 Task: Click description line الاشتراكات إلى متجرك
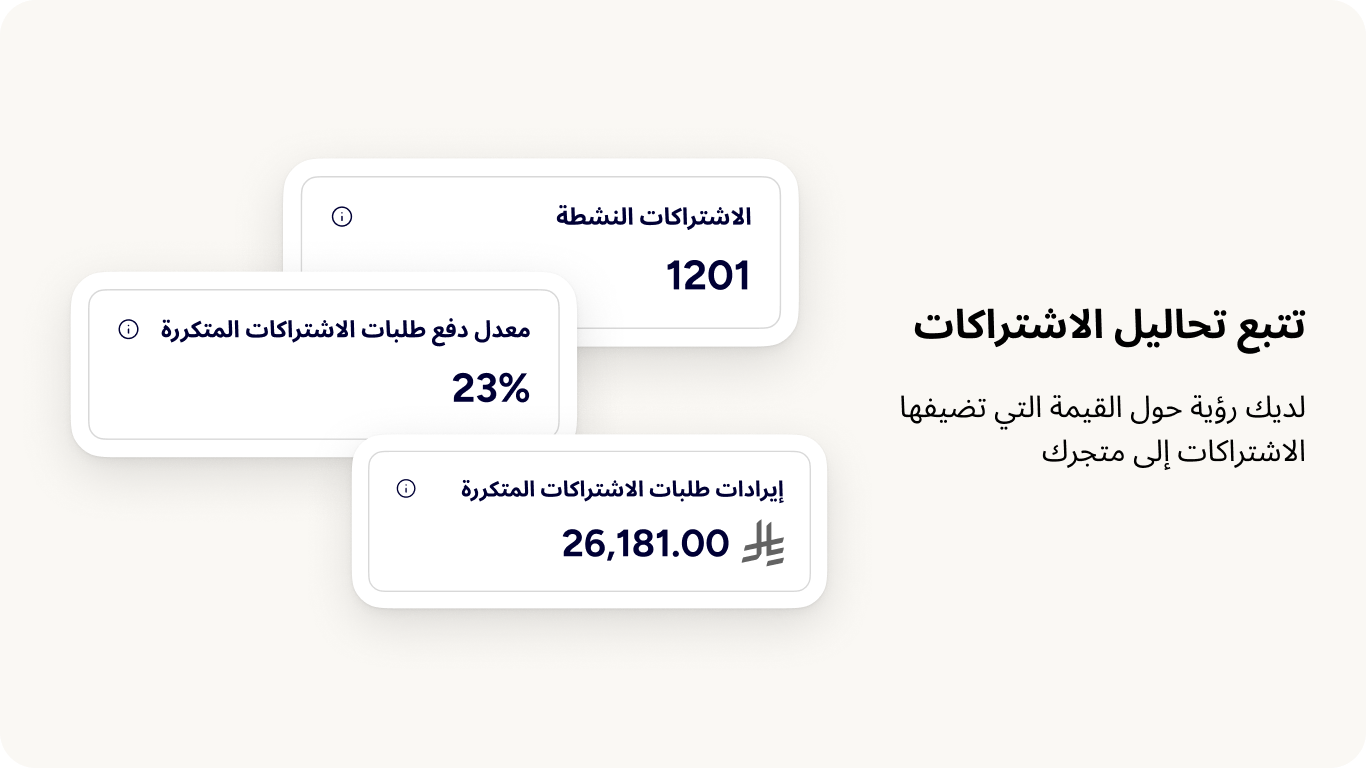pyautogui.click(x=1174, y=451)
